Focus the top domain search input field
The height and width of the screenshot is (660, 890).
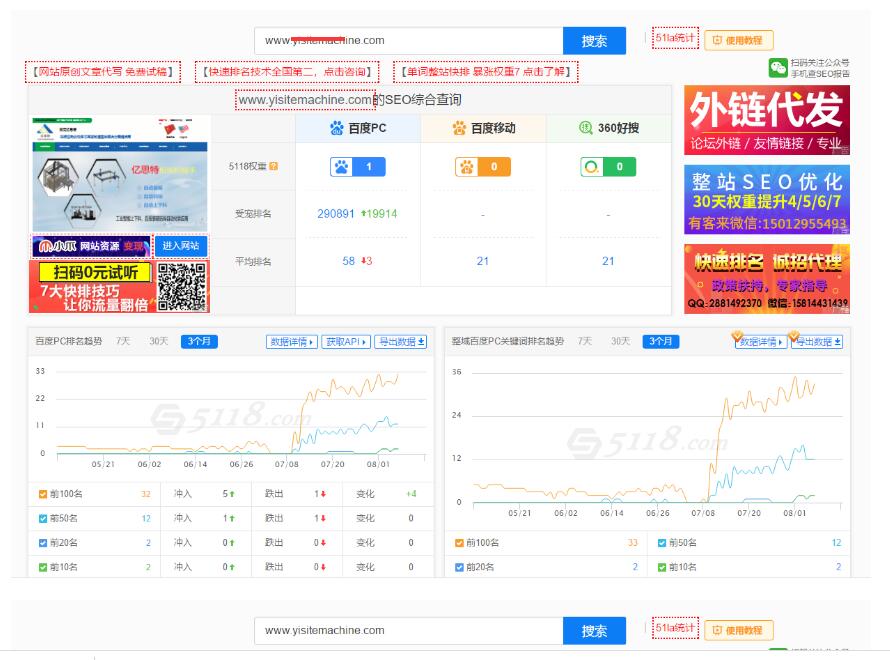pos(409,41)
